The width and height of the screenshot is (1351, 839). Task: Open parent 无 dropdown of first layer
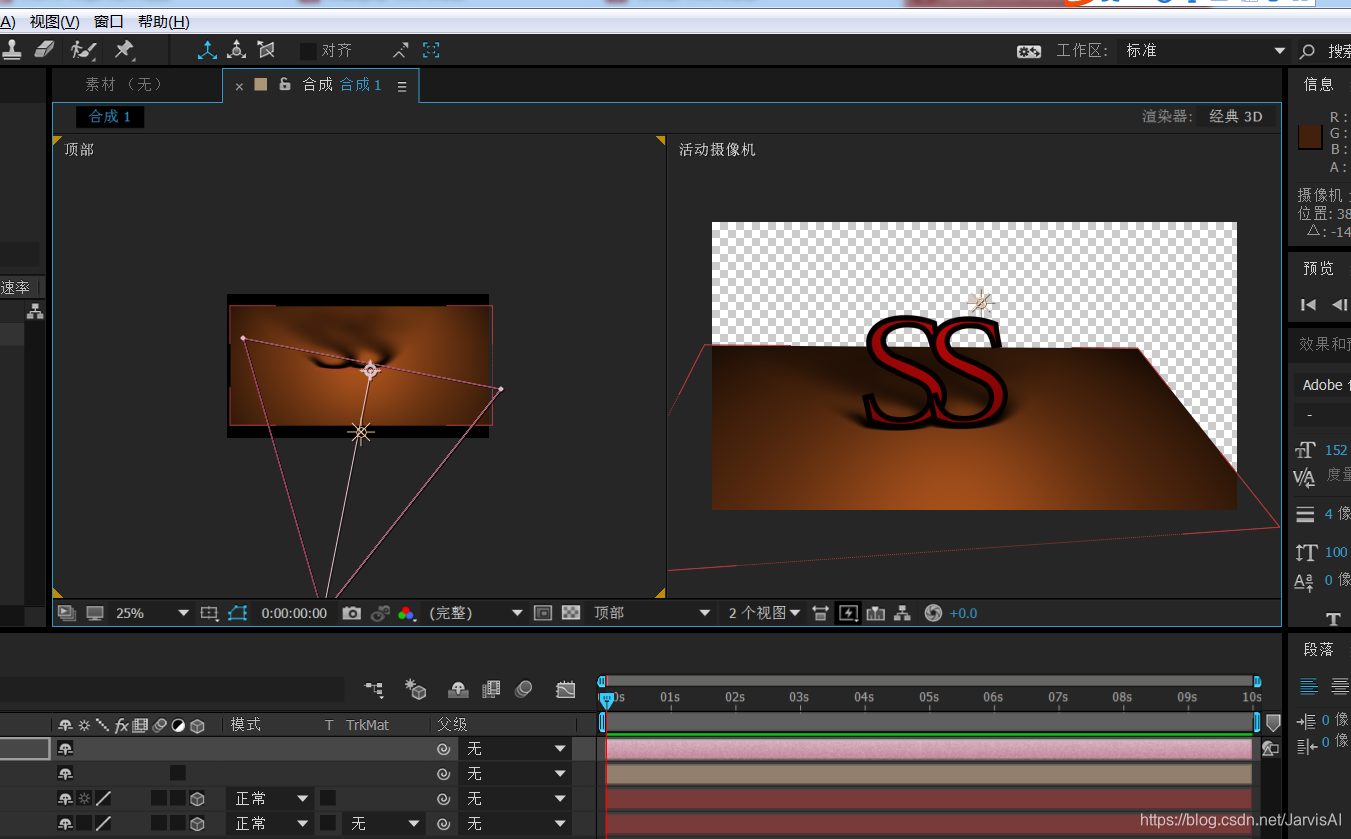pos(516,748)
